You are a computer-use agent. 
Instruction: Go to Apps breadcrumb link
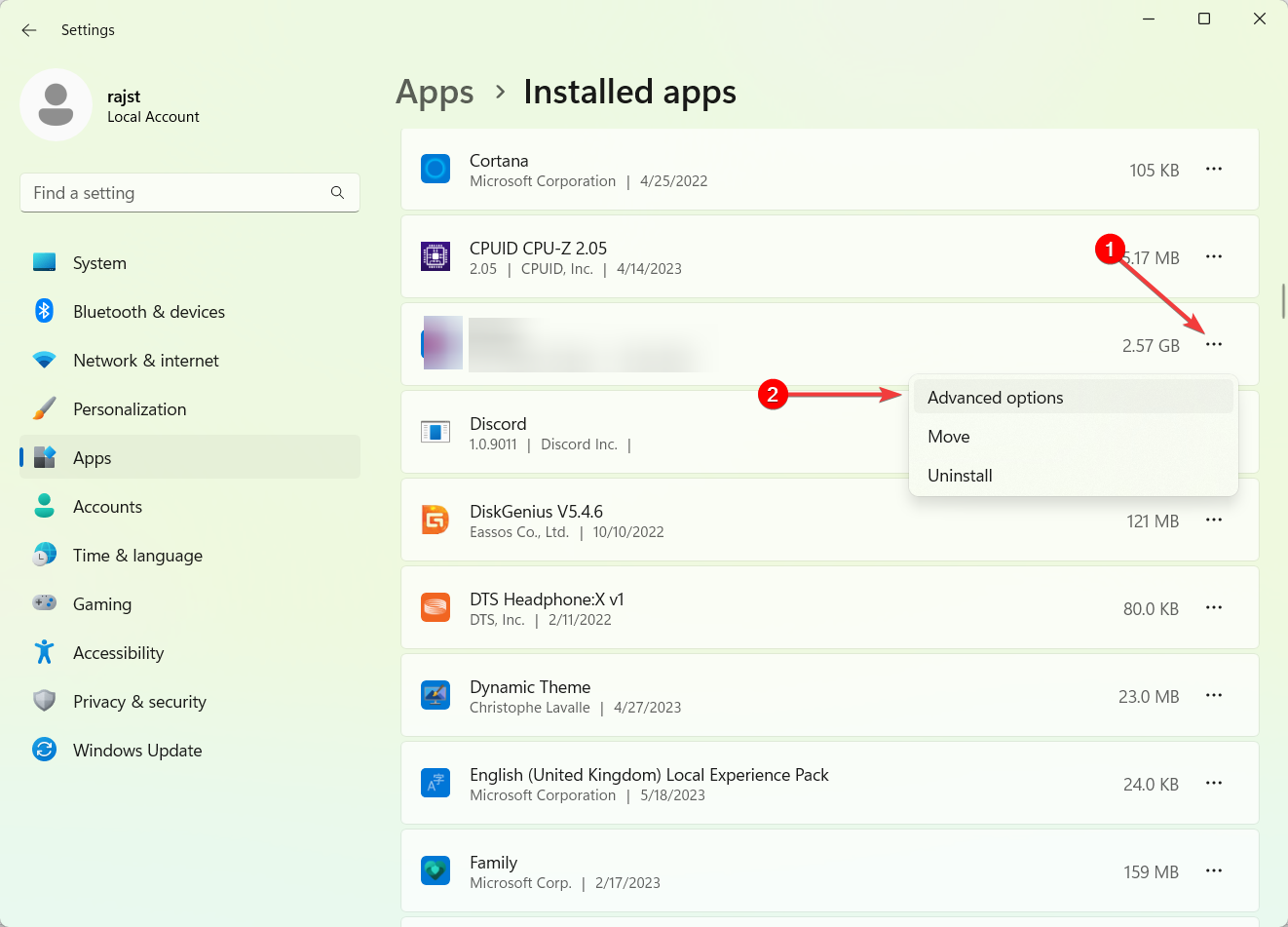pos(435,93)
